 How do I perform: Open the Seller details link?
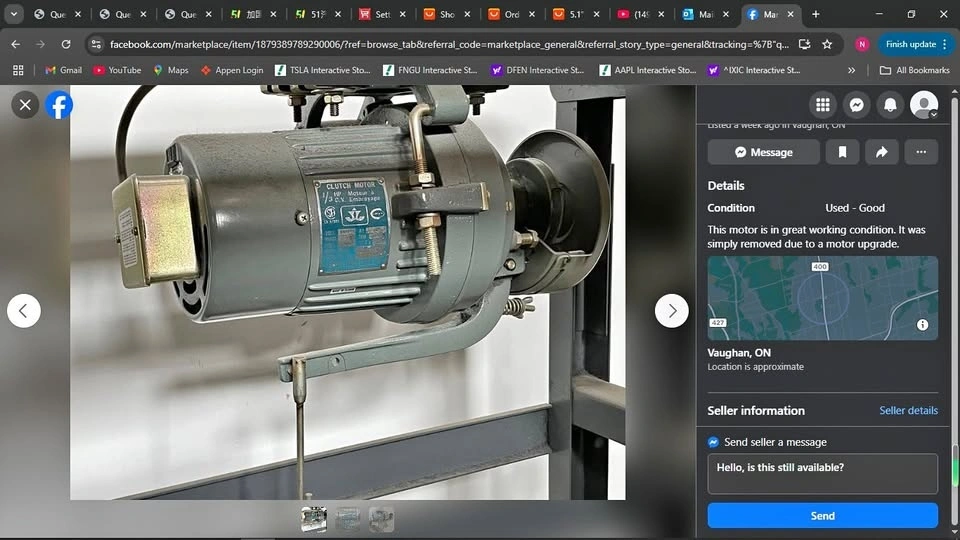[x=908, y=411]
